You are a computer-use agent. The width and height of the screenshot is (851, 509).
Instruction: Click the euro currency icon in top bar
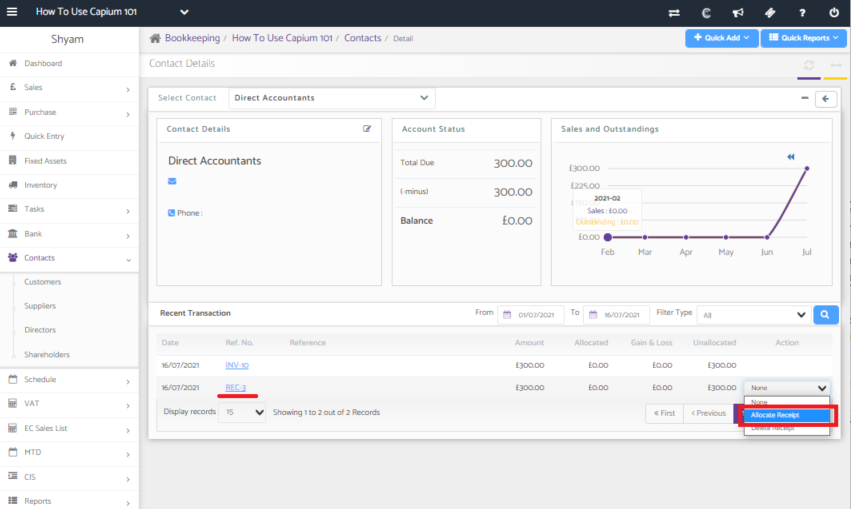[x=706, y=12]
